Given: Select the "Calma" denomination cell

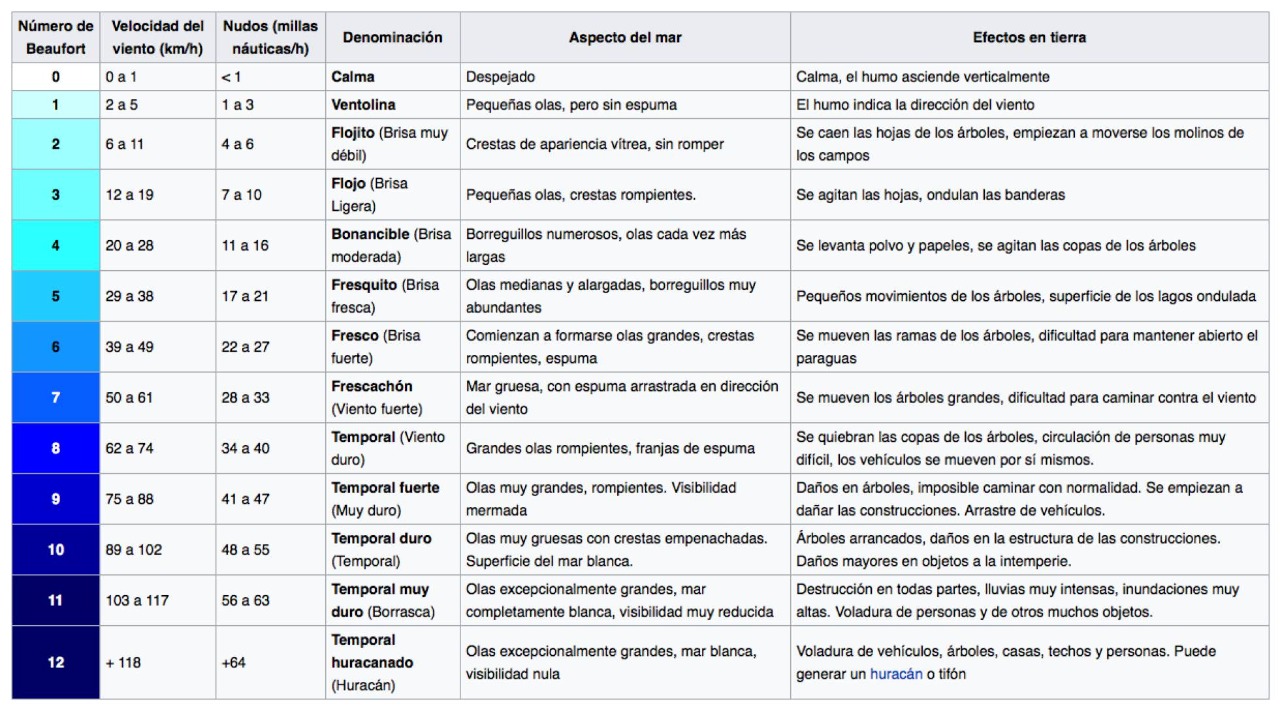Looking at the screenshot, I should click(x=353, y=76).
